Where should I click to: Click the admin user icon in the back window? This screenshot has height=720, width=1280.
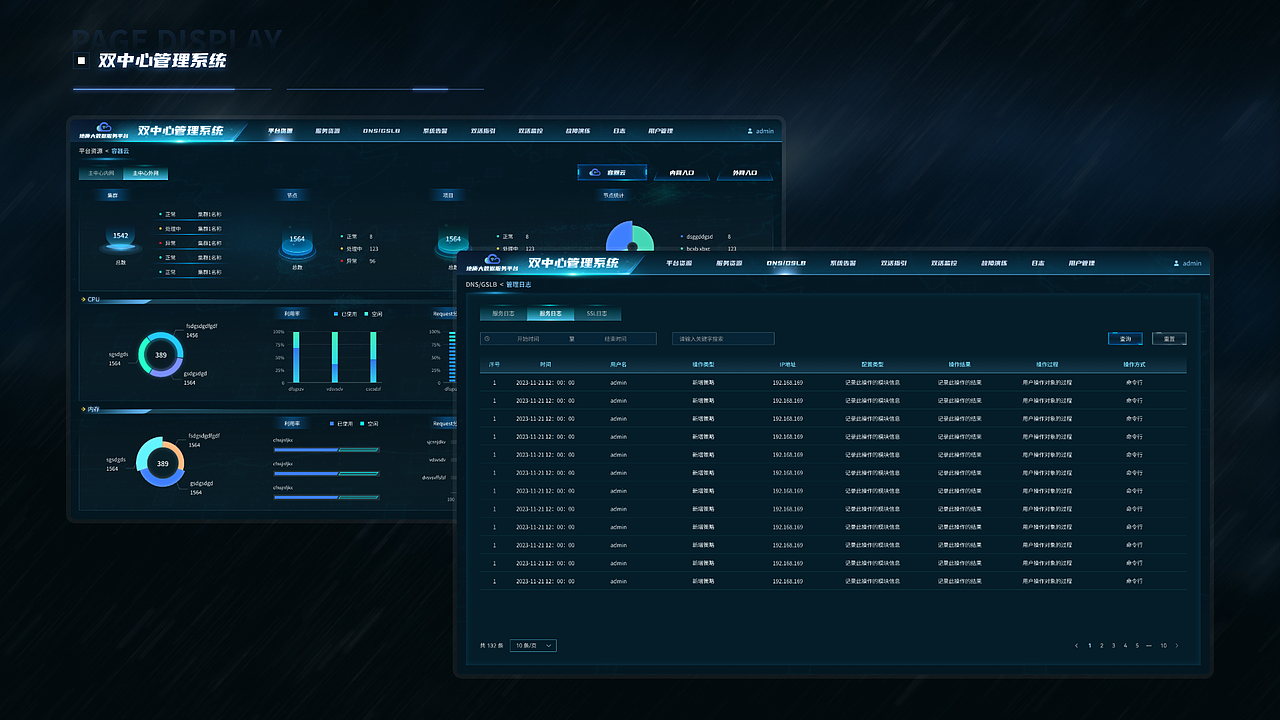tap(750, 131)
